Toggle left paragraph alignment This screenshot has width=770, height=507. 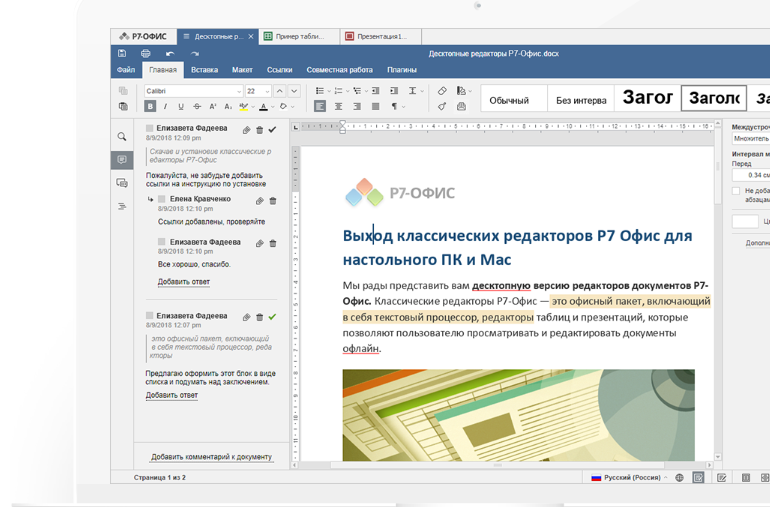(x=320, y=106)
